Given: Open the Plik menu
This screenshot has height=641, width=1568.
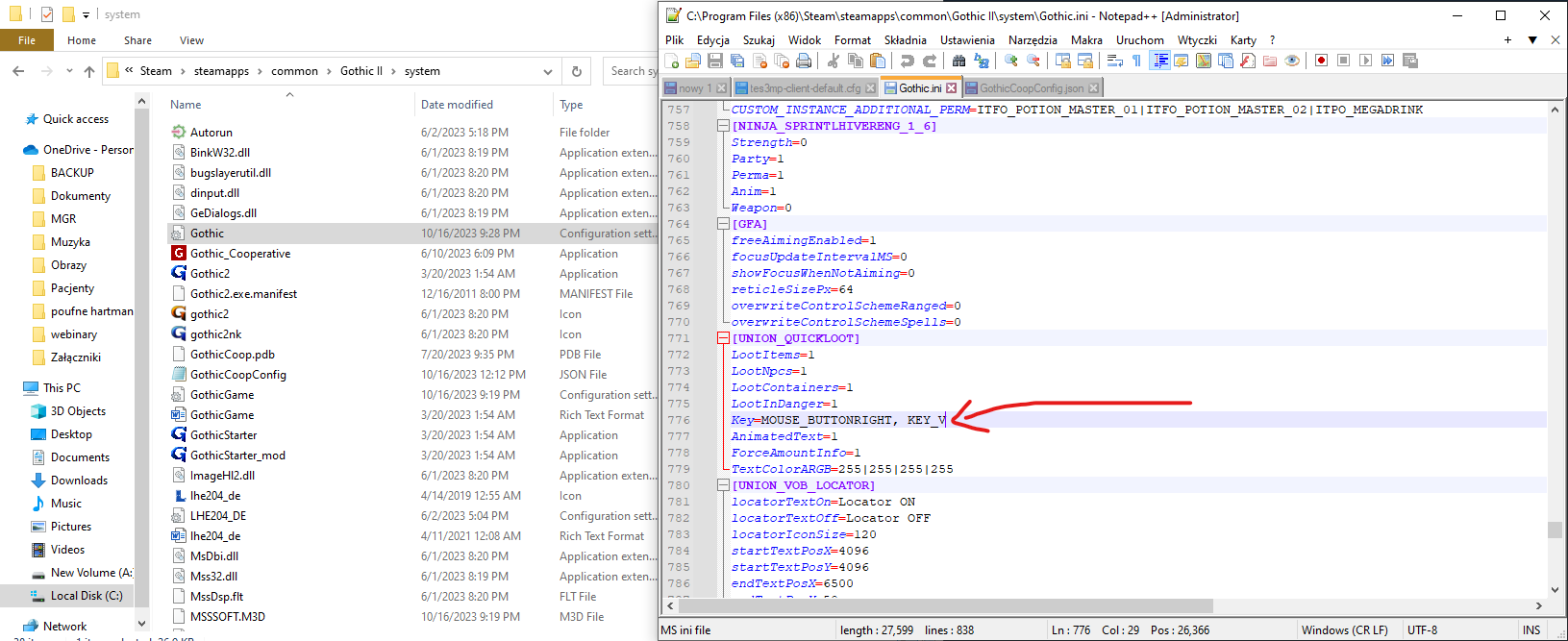Looking at the screenshot, I should tap(675, 40).
